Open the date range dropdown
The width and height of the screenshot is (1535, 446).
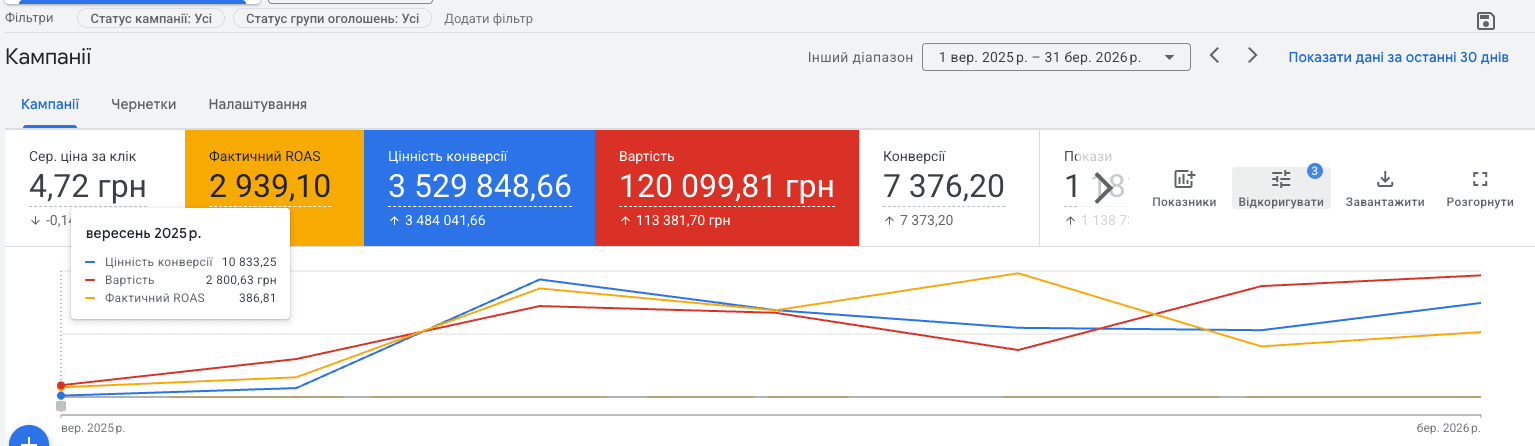(1056, 57)
